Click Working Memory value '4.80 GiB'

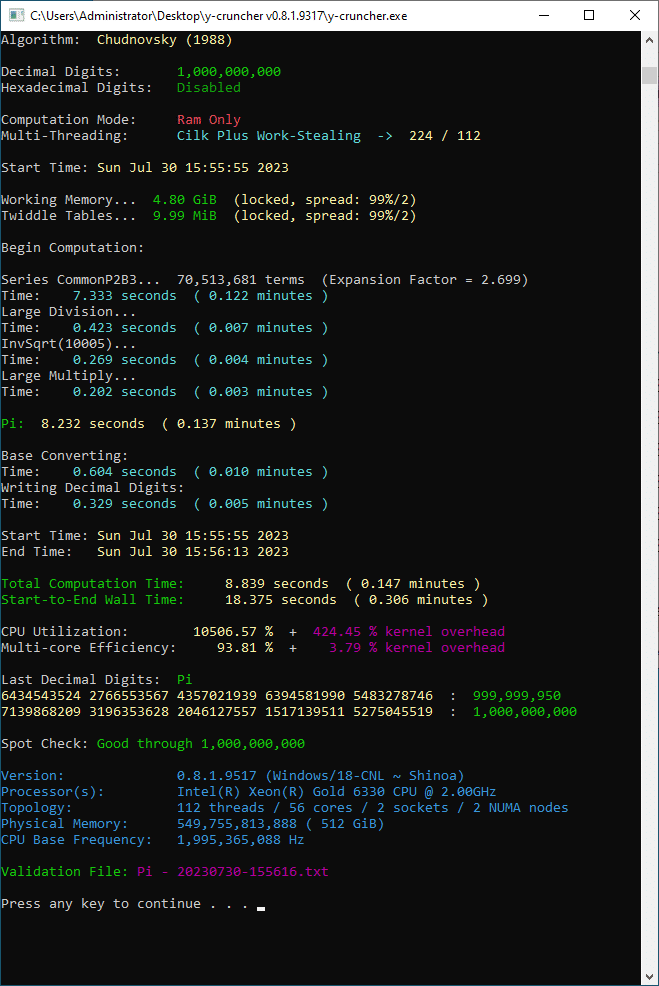pyautogui.click(x=184, y=200)
